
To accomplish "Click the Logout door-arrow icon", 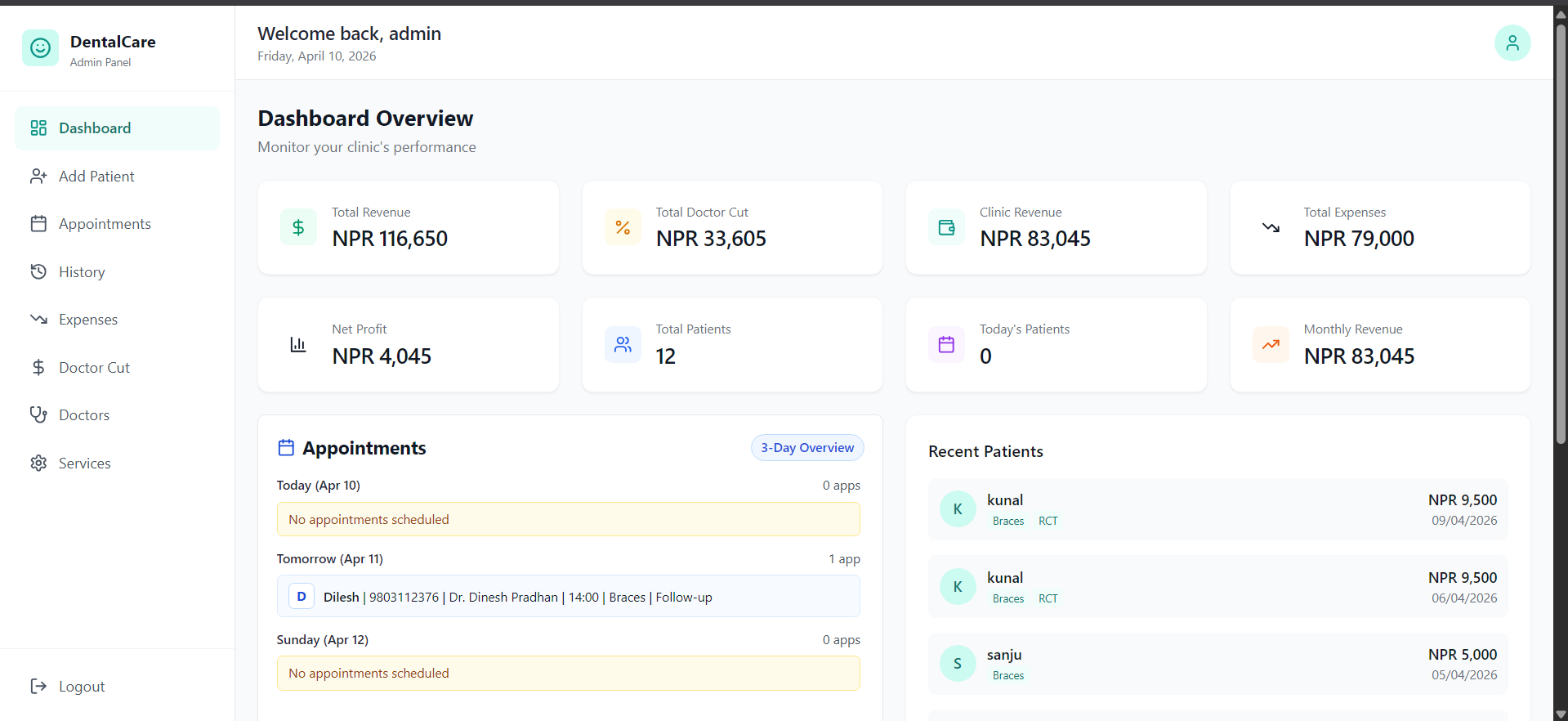I will coord(38,687).
